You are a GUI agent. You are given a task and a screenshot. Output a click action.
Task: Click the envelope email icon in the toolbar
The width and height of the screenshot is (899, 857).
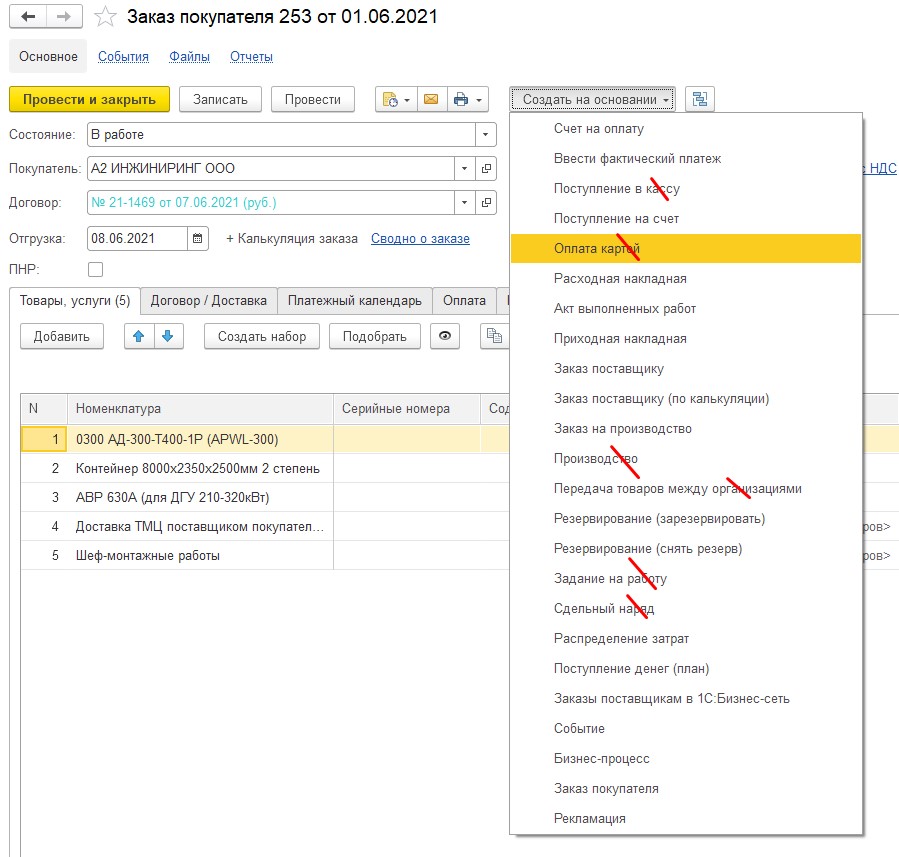[x=431, y=99]
